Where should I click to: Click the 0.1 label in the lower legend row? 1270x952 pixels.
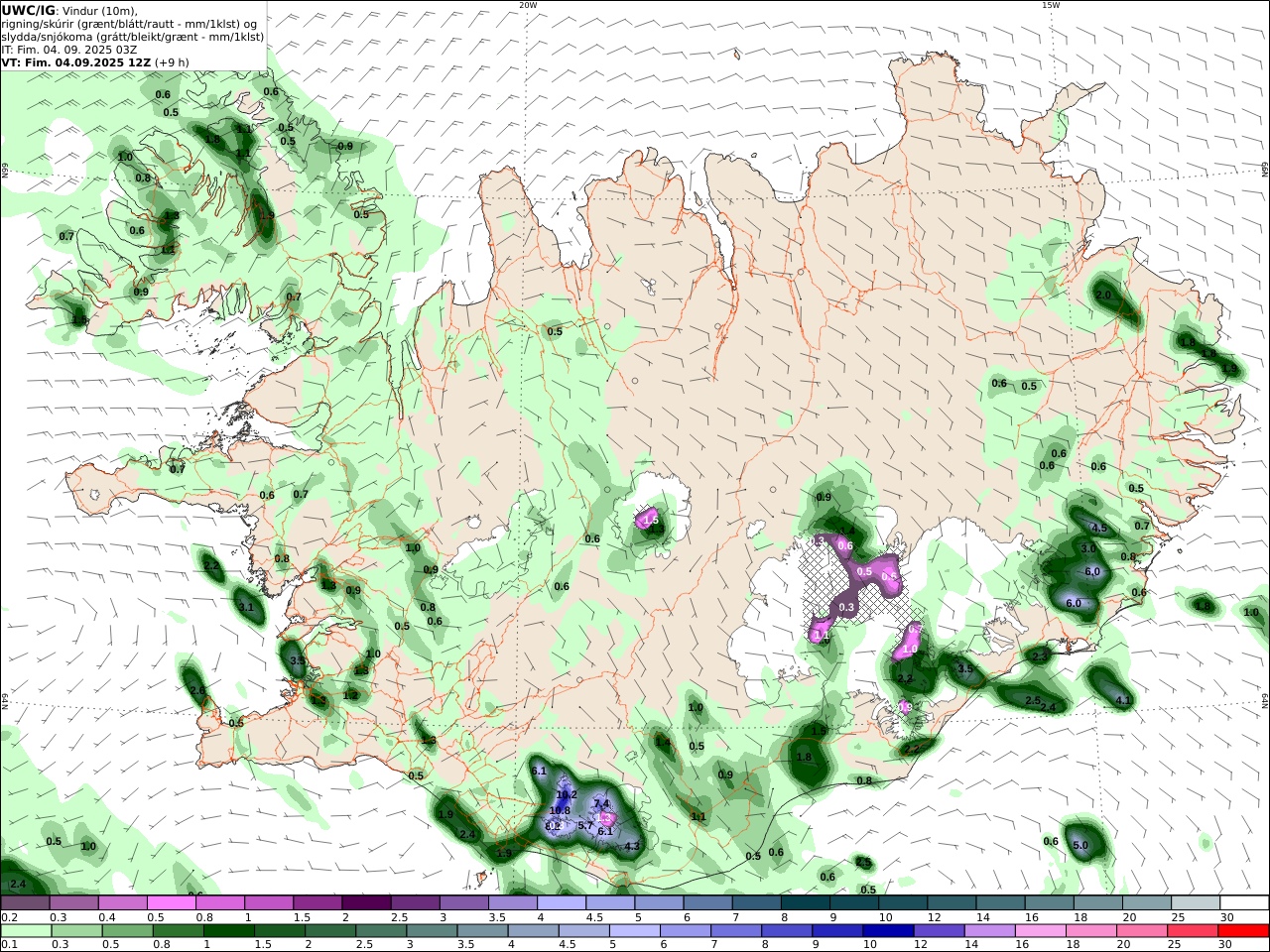[8, 945]
